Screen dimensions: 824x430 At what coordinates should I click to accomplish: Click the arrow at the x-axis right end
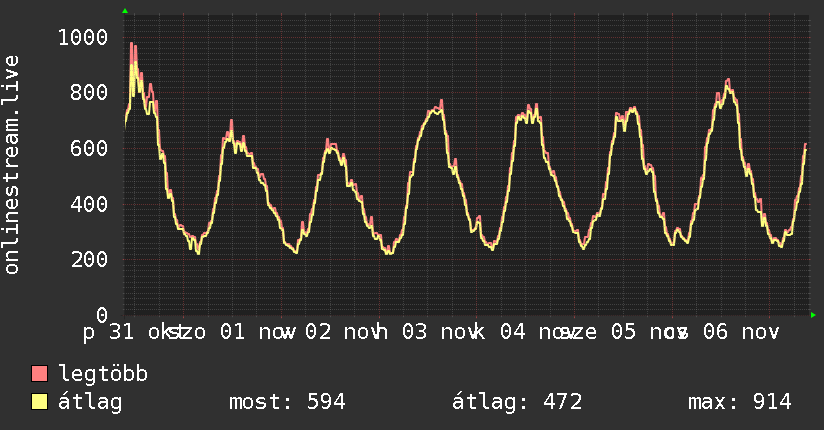814,315
